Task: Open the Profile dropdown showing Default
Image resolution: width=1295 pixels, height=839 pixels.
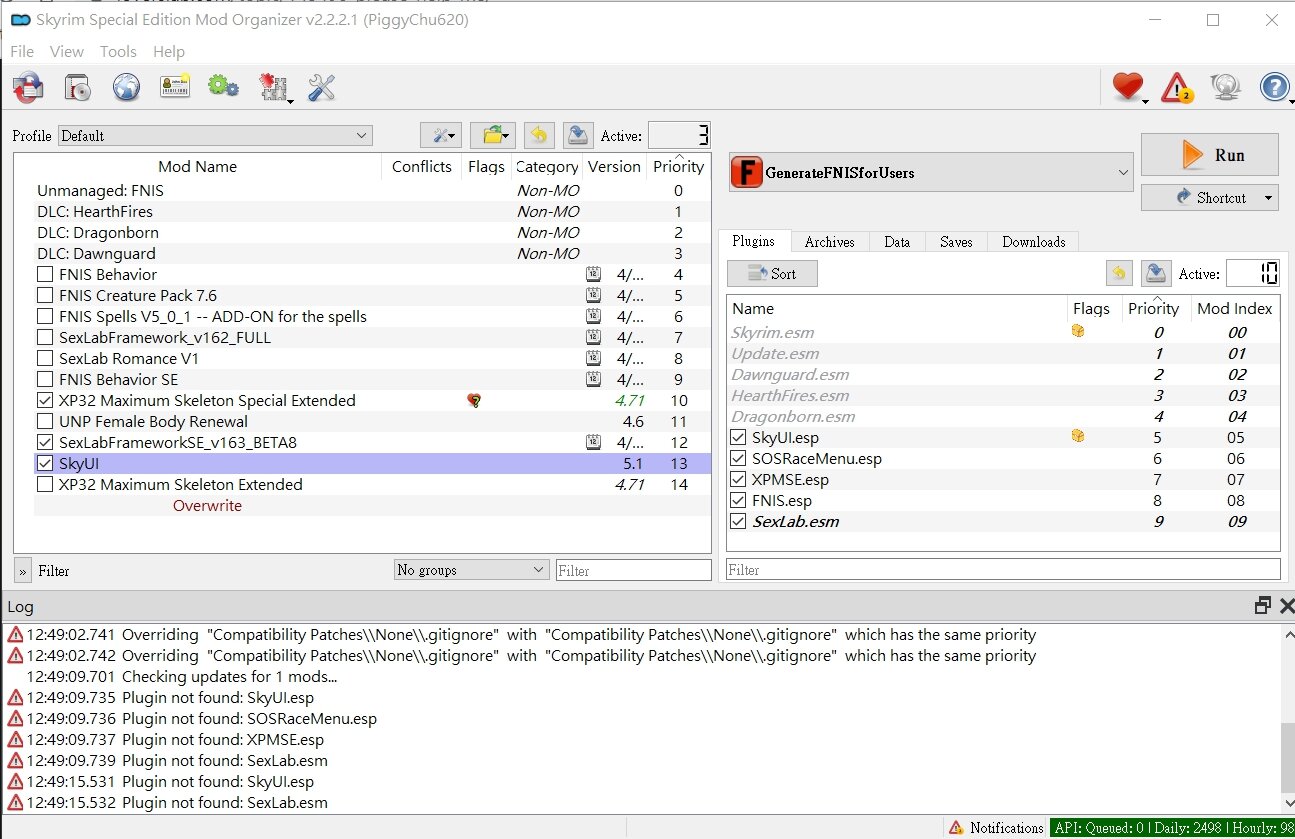Action: click(215, 135)
